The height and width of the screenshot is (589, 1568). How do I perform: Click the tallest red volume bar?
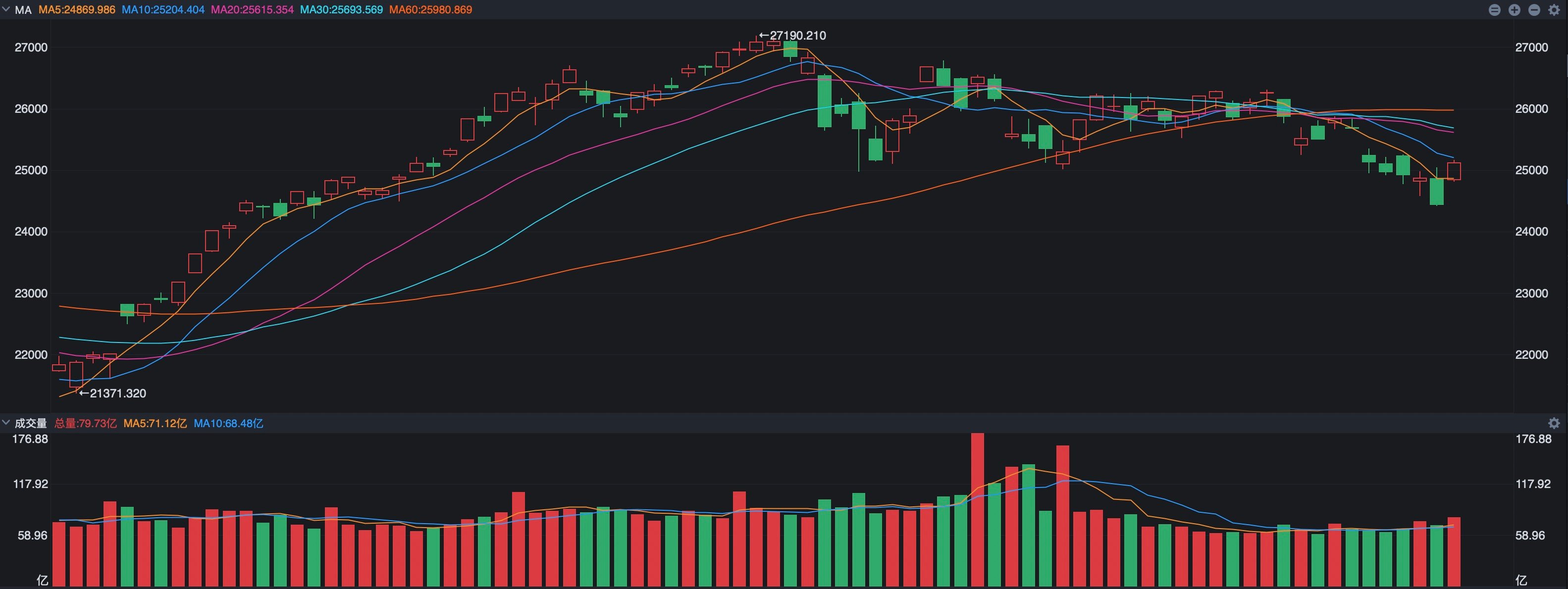978,510
